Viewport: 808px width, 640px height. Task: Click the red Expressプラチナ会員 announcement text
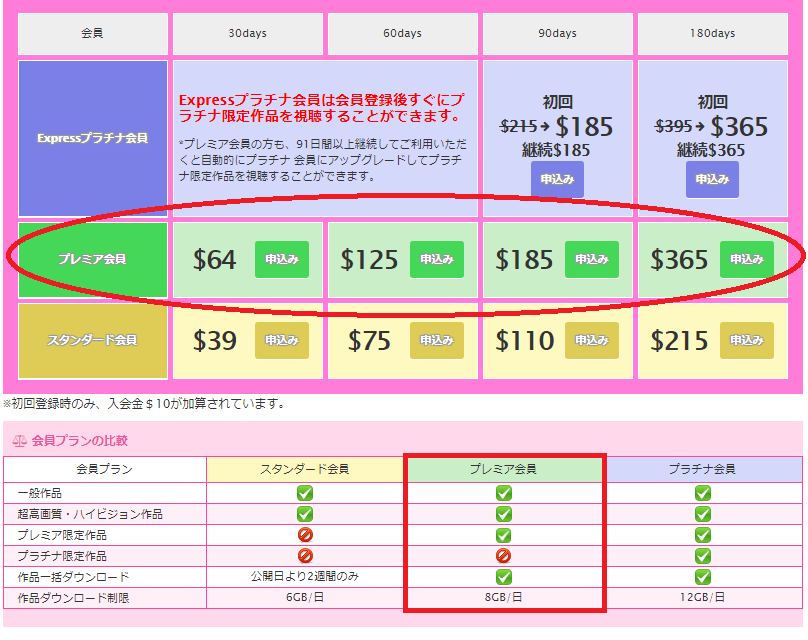coord(322,108)
